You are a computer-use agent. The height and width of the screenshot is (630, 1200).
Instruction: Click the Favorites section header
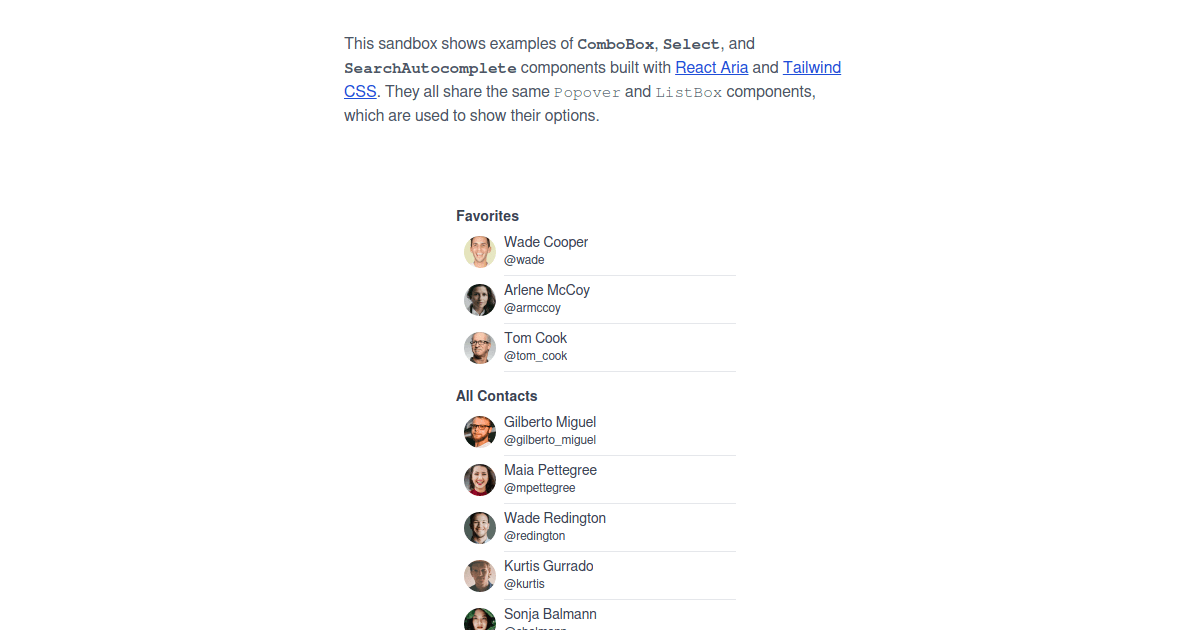tap(487, 216)
